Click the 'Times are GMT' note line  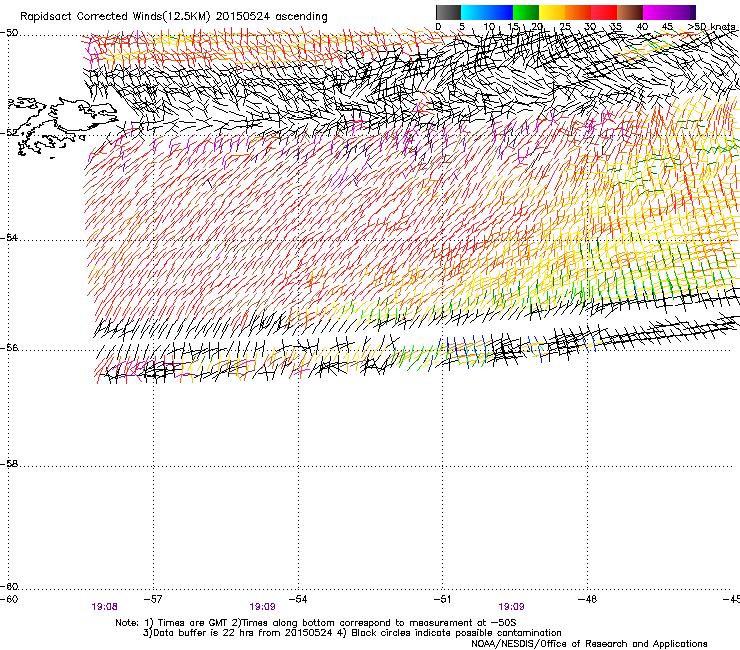point(316,623)
